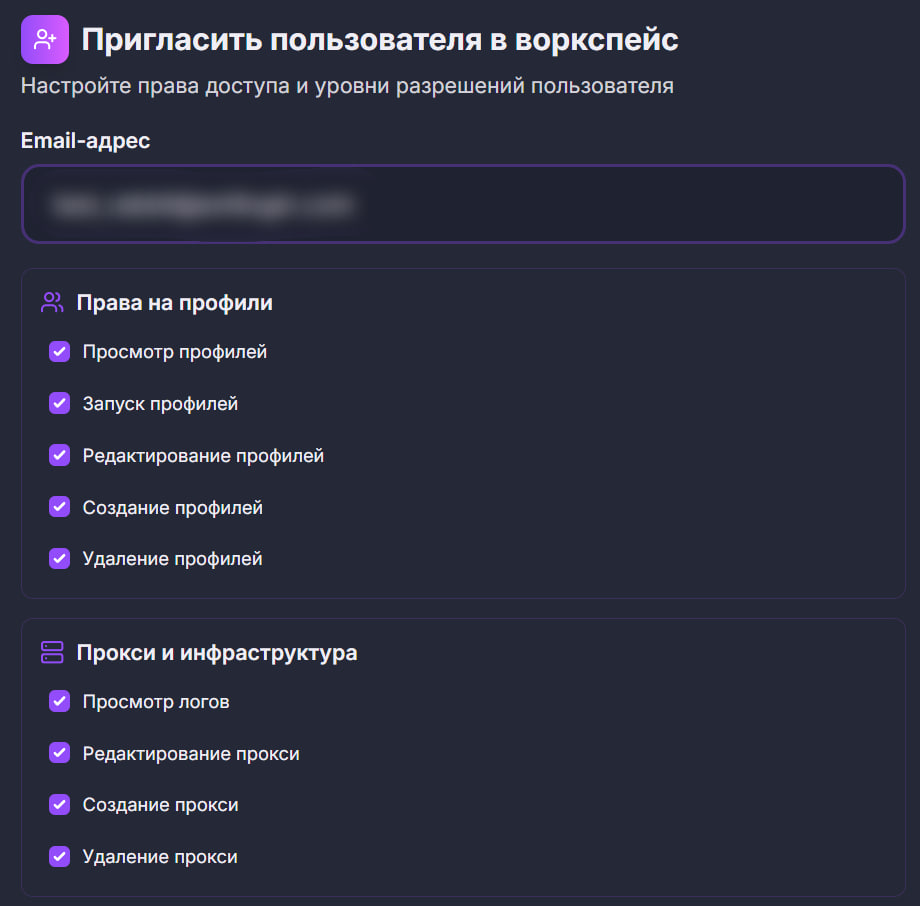Viewport: 920px width, 906px height.
Task: Toggle the Редактирование прокси checkbox
Action: point(59,753)
